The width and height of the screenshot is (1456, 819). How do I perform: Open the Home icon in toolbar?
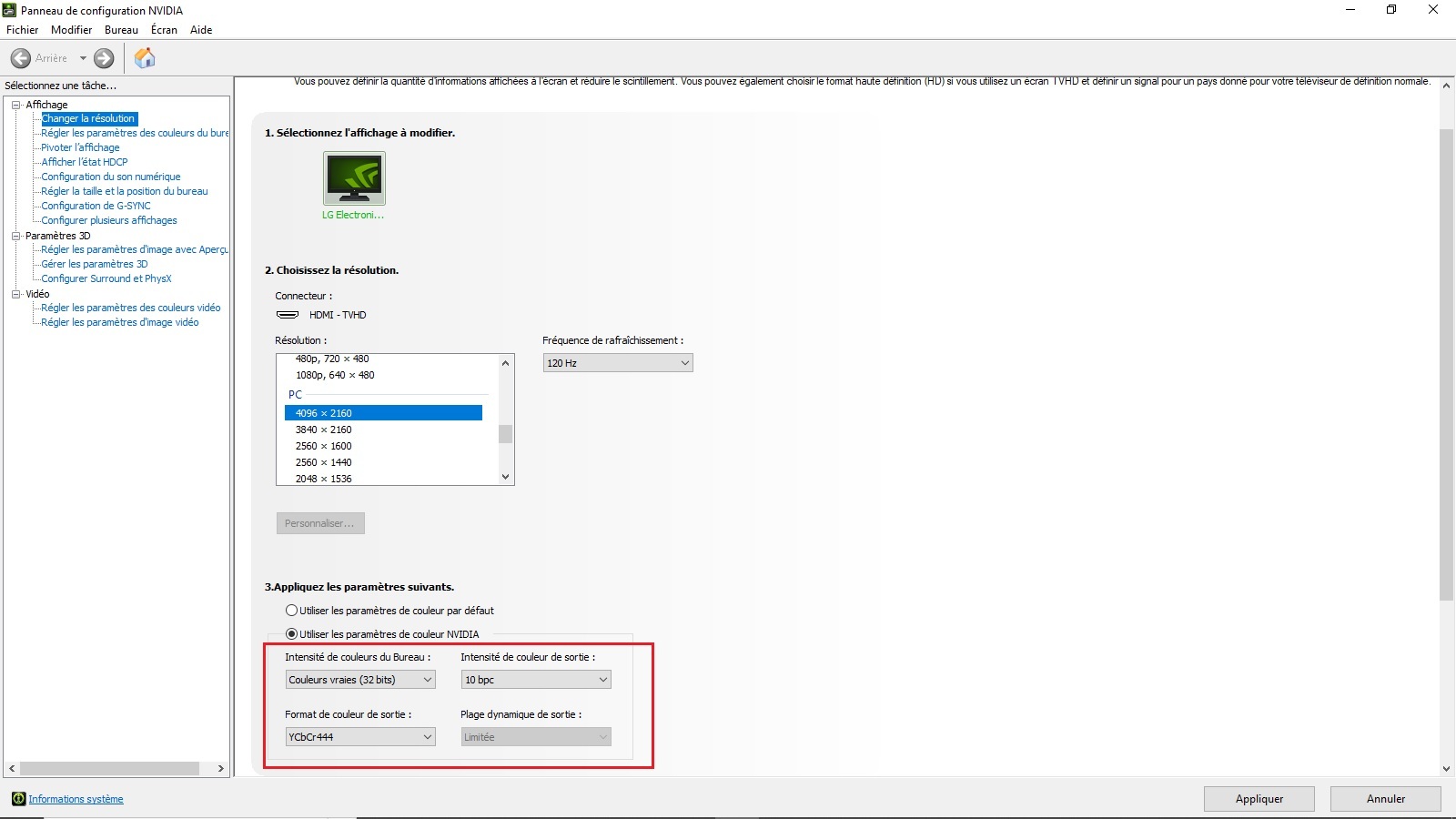click(x=145, y=58)
